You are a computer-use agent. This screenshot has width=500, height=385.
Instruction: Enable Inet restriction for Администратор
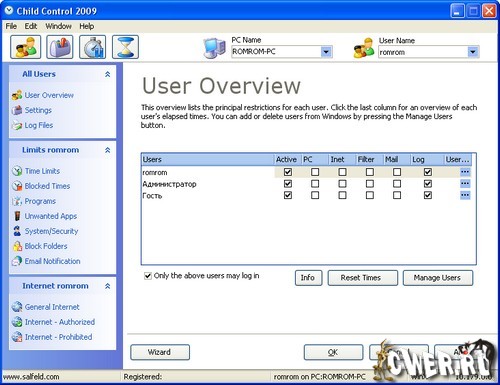point(342,184)
